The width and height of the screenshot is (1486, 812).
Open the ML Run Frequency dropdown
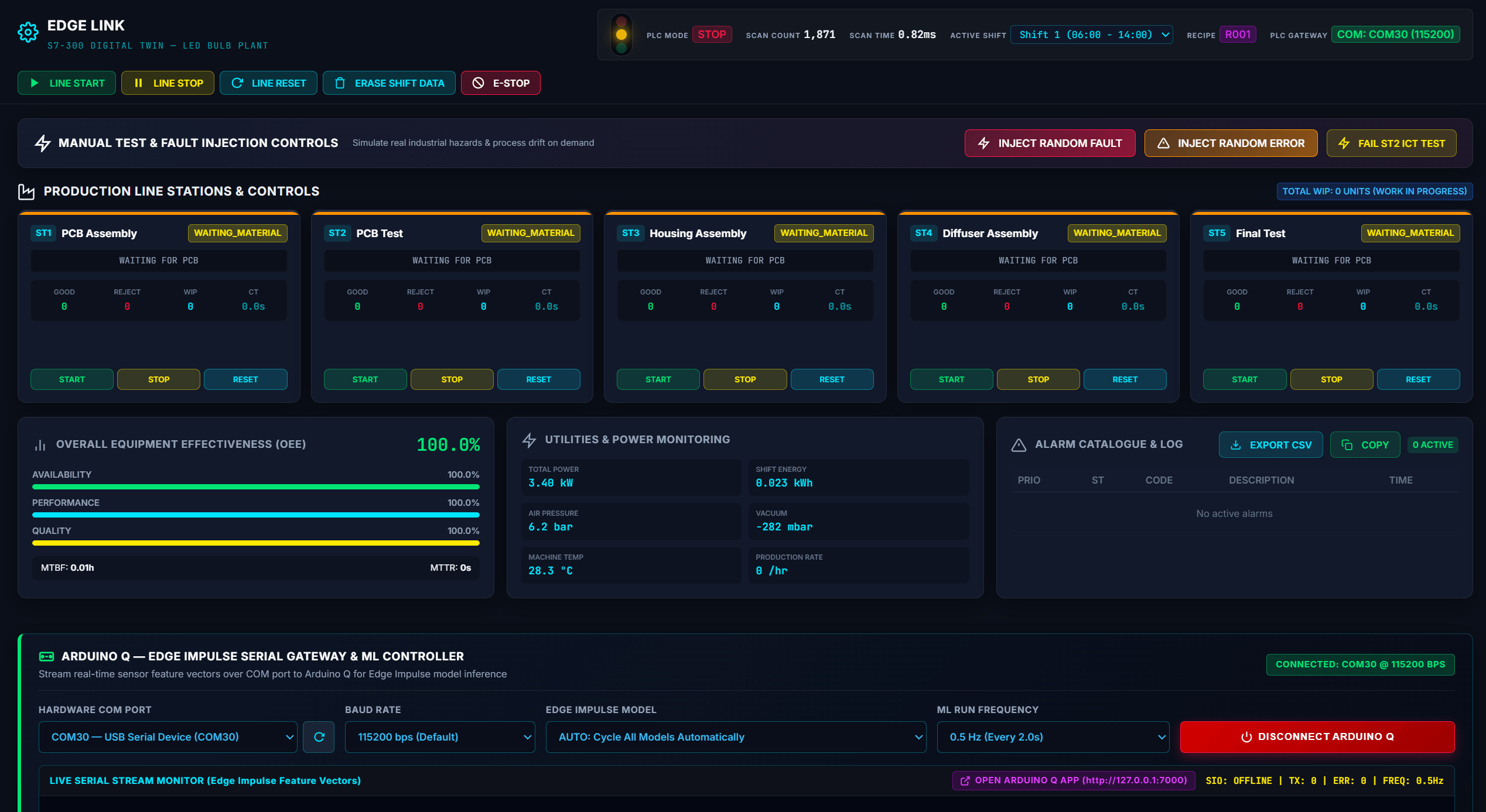point(1053,737)
